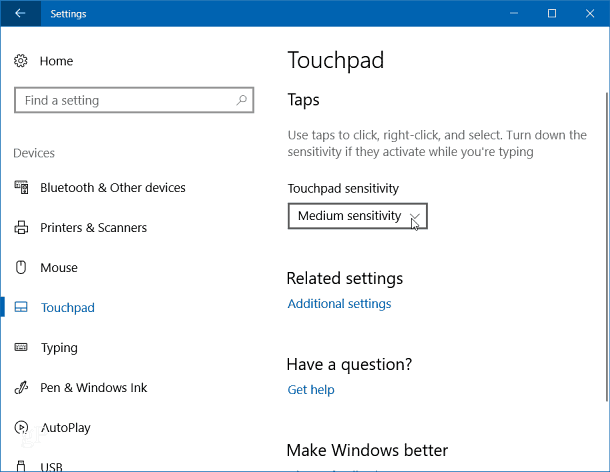Image resolution: width=610 pixels, height=472 pixels.
Task: Select Mouse in the Devices list
Action: coord(59,268)
